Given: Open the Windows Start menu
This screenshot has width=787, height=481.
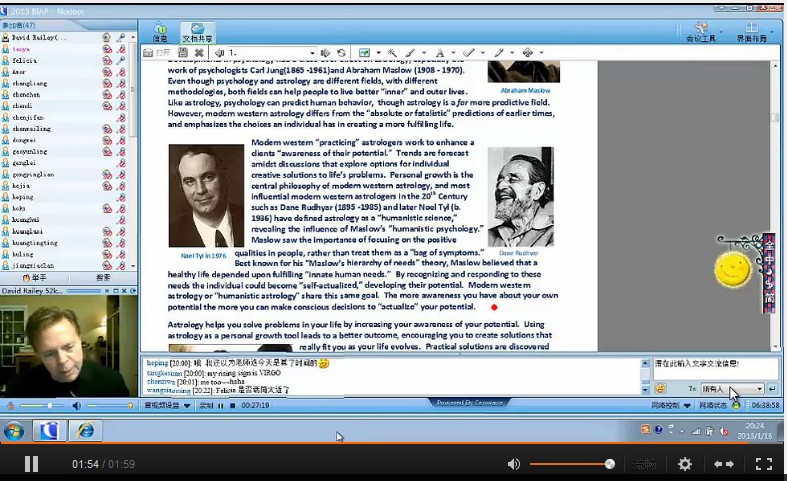Looking at the screenshot, I should point(14,431).
